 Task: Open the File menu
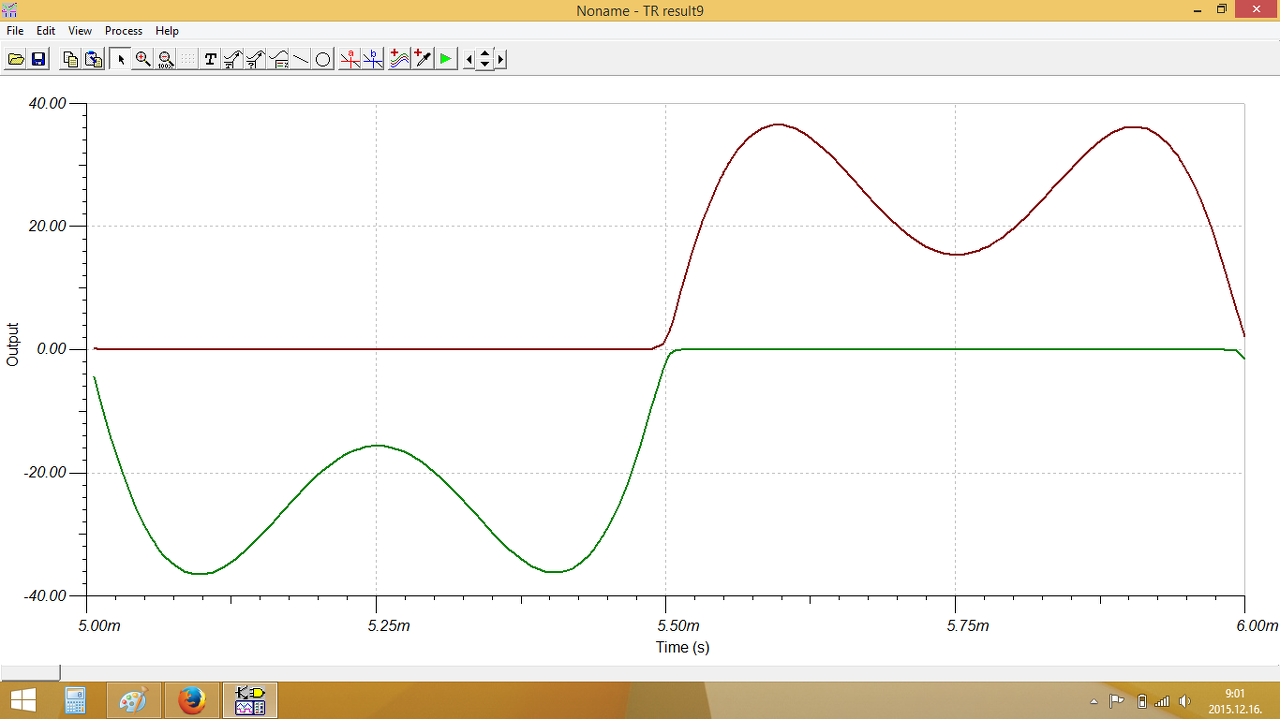point(15,31)
